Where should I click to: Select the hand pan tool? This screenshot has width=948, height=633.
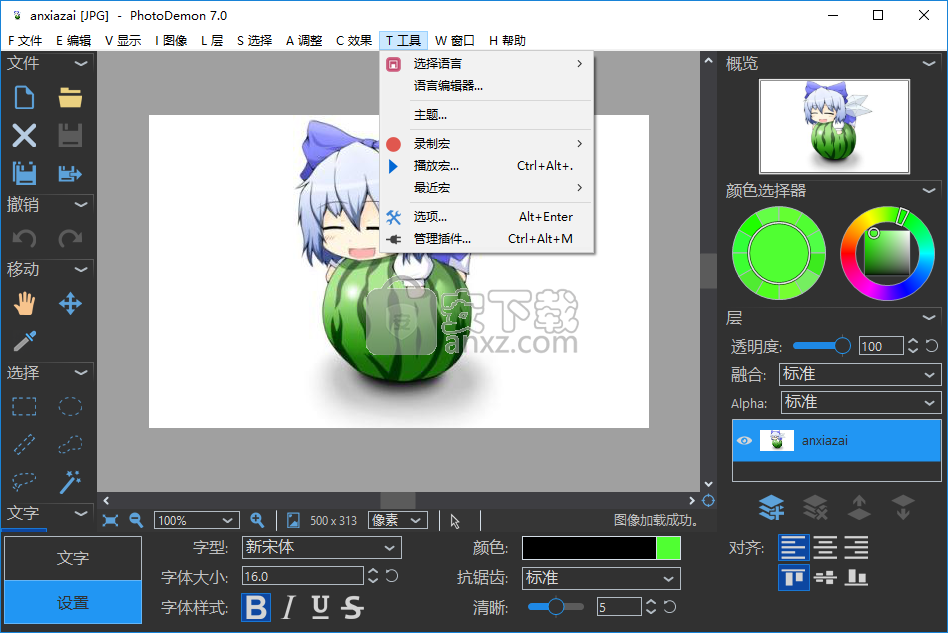coord(24,304)
